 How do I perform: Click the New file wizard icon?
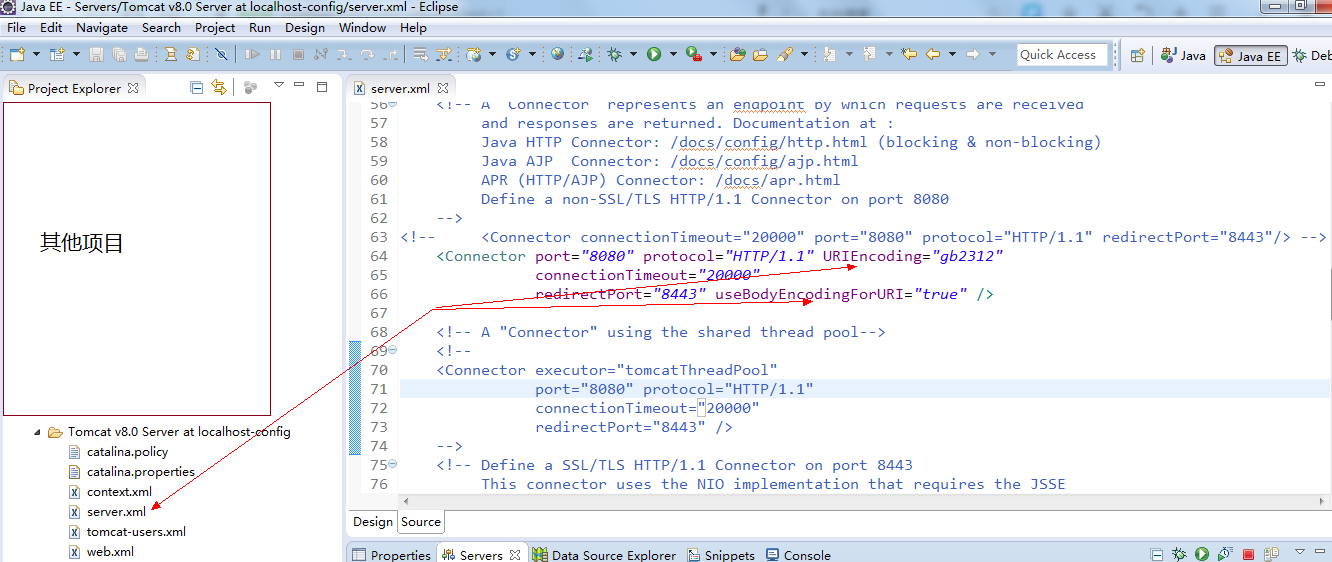click(x=17, y=54)
